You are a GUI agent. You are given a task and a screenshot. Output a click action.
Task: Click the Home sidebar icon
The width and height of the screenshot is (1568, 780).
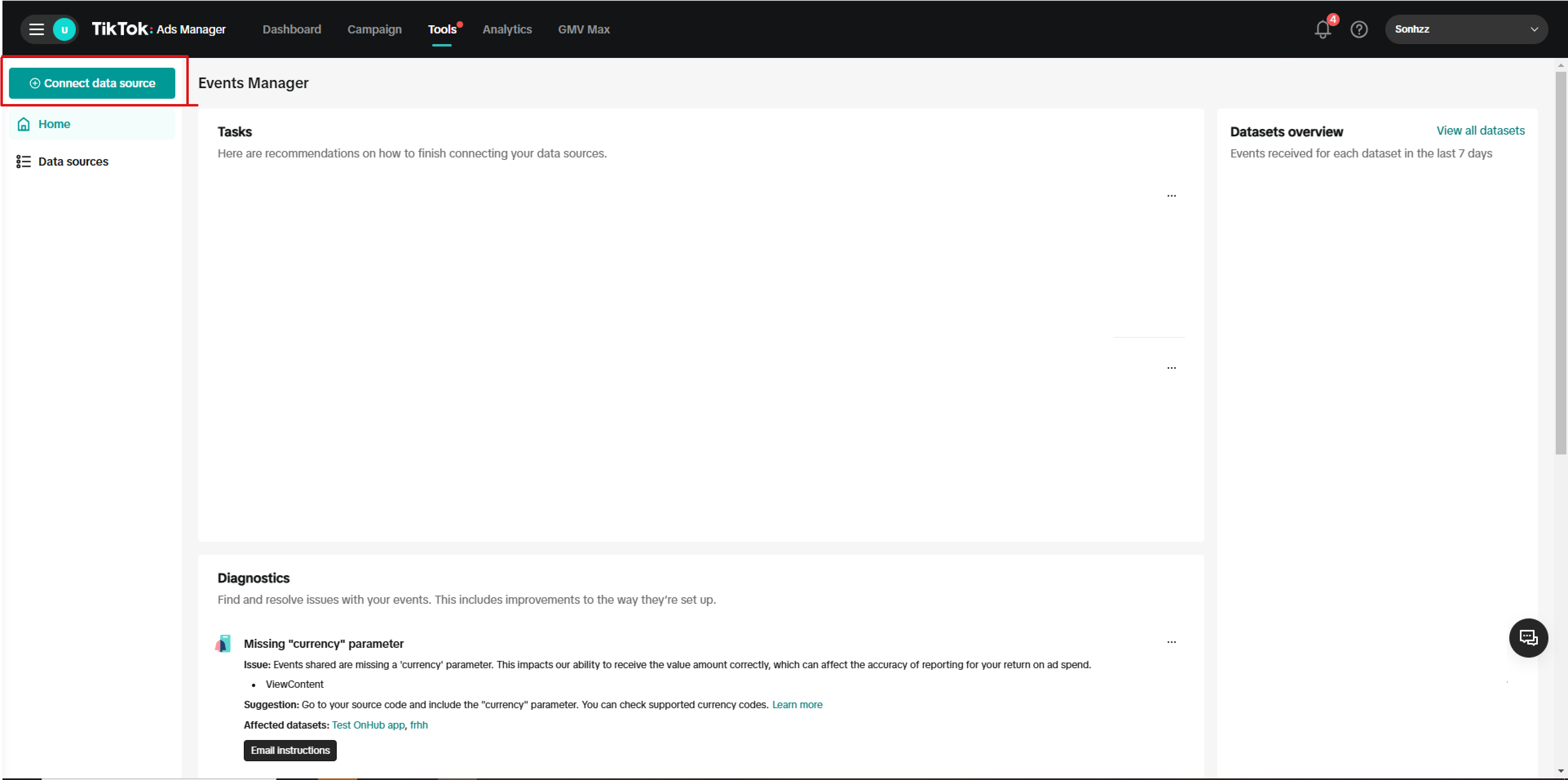[x=24, y=124]
